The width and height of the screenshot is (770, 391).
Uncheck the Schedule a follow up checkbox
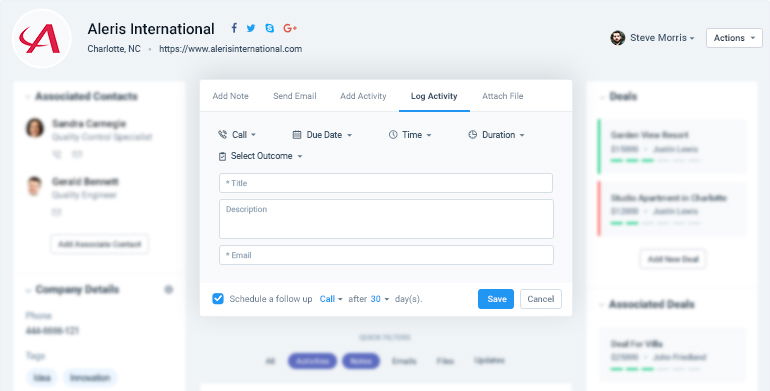pyautogui.click(x=218, y=299)
